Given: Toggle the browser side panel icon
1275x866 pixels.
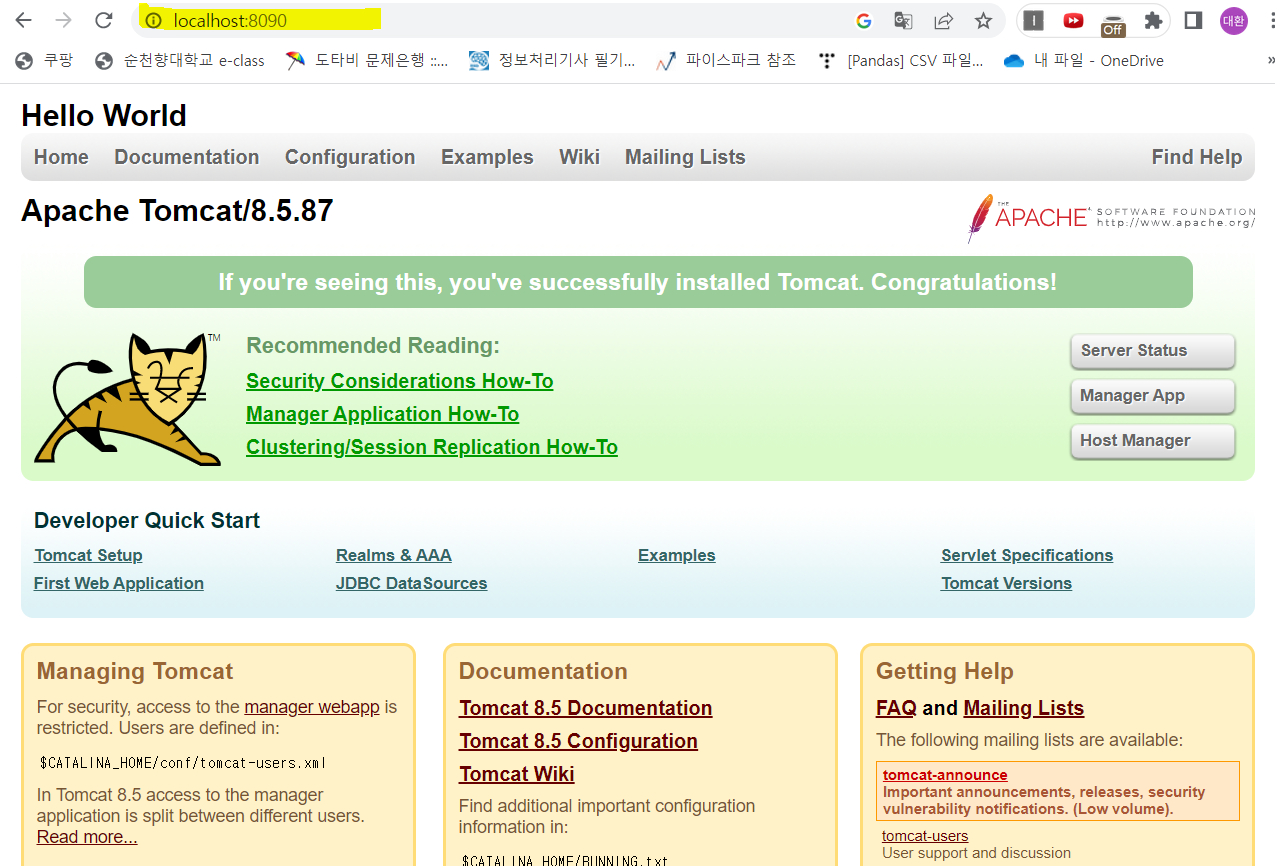Looking at the screenshot, I should tap(1193, 20).
